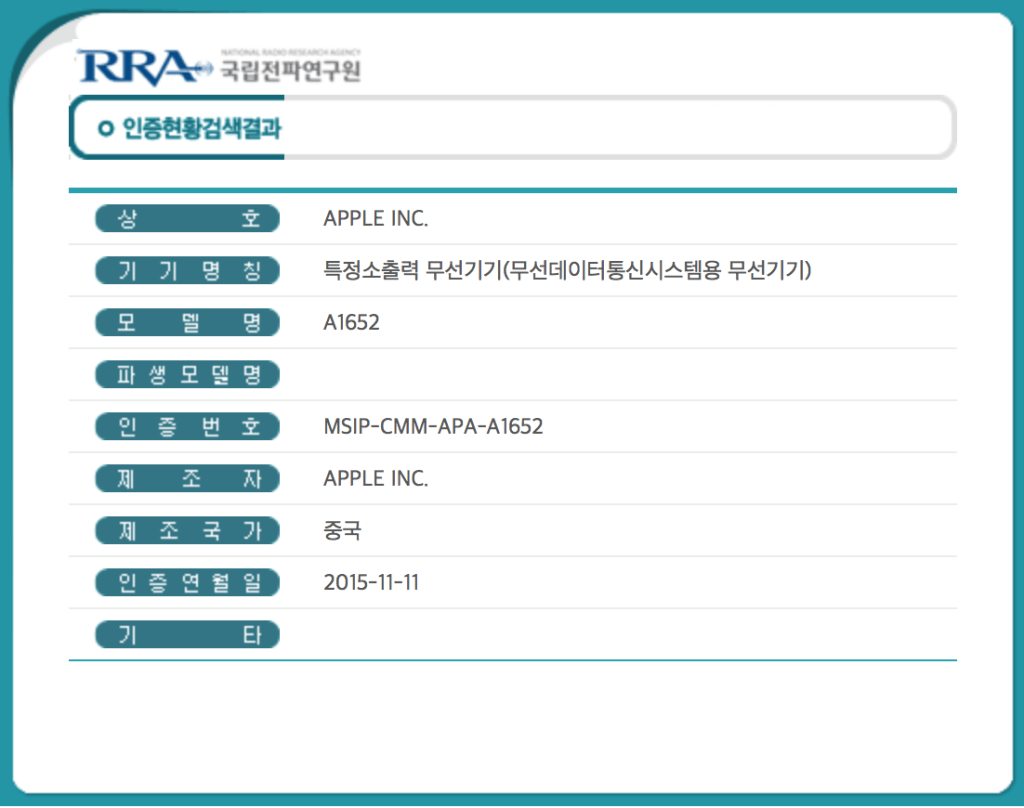This screenshot has width=1024, height=808.
Task: Select model value A1652
Action: click(351, 323)
